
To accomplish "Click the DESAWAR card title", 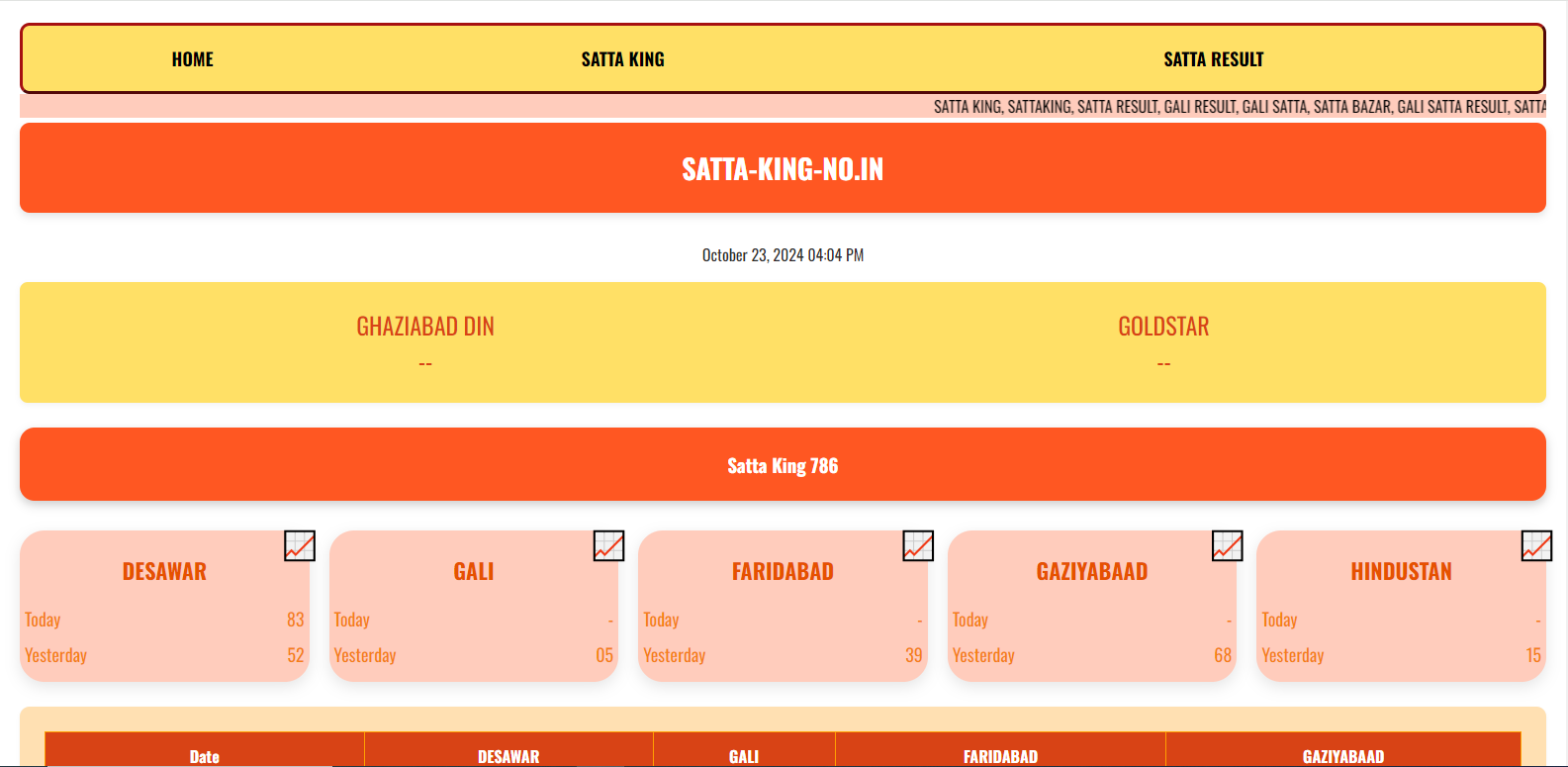I will coord(164,571).
